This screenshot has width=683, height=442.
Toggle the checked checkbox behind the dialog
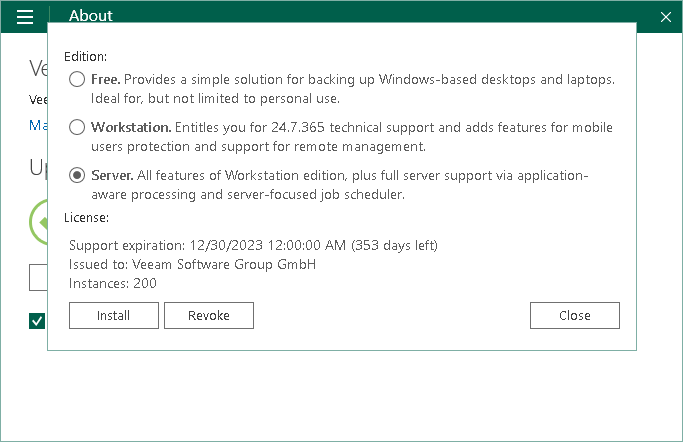[37, 321]
